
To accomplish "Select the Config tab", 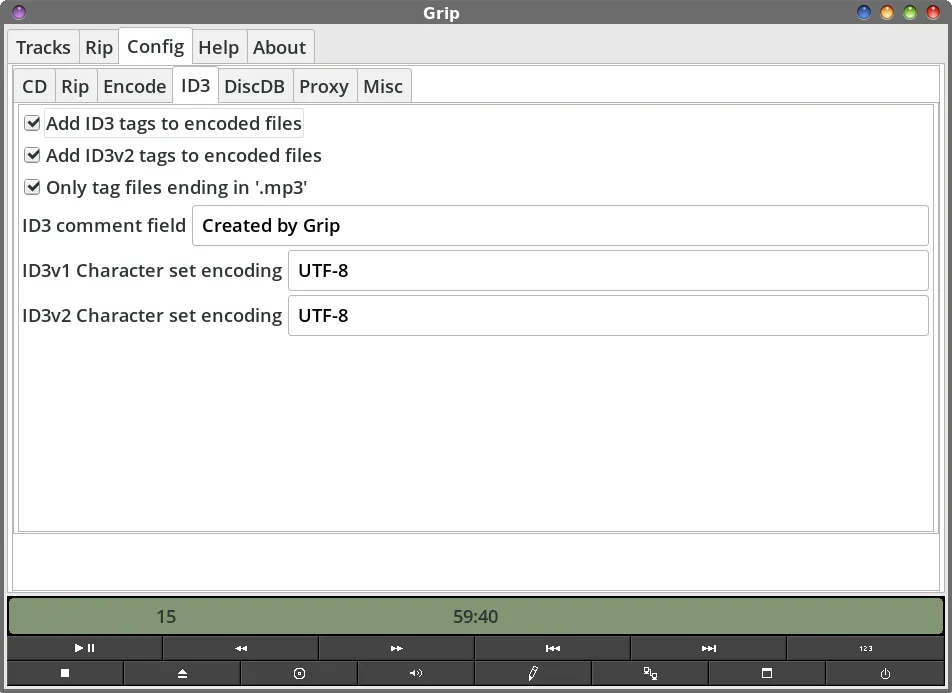I will pos(155,46).
